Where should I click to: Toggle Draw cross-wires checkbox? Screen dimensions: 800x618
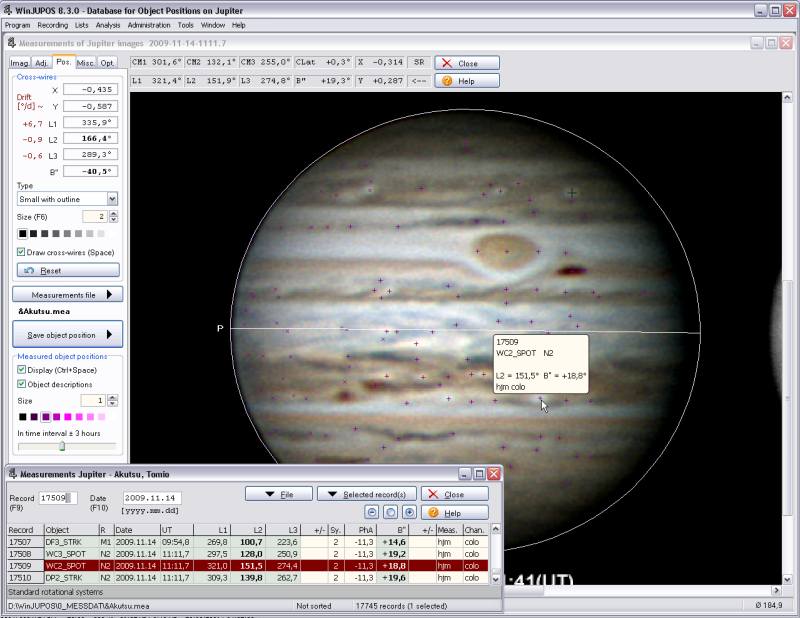21,252
